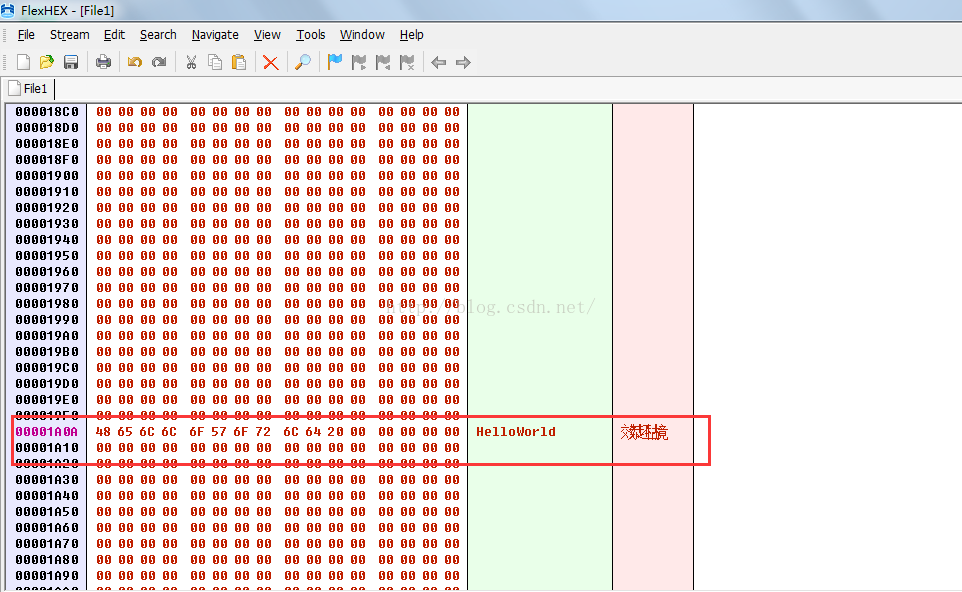Open the Navigate menu
The image size is (962, 592).
(x=215, y=35)
